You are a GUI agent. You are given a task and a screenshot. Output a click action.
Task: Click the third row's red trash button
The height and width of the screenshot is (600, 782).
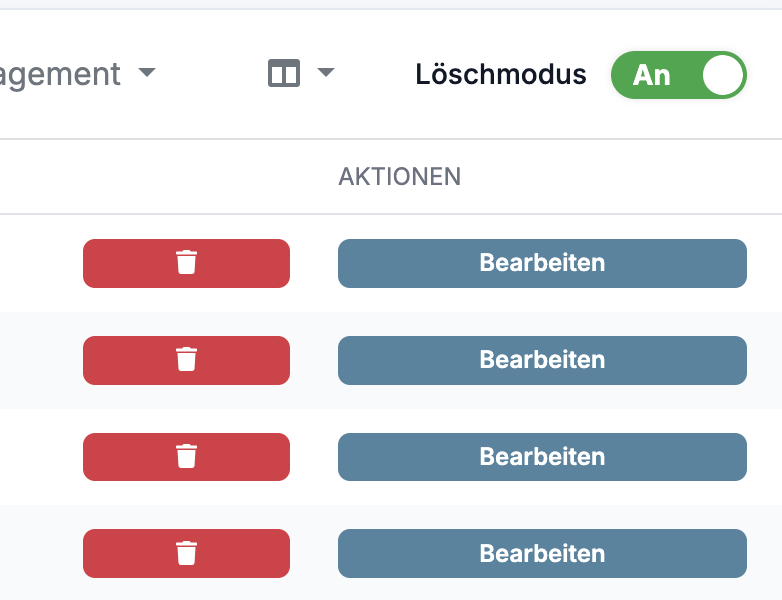[x=186, y=457]
